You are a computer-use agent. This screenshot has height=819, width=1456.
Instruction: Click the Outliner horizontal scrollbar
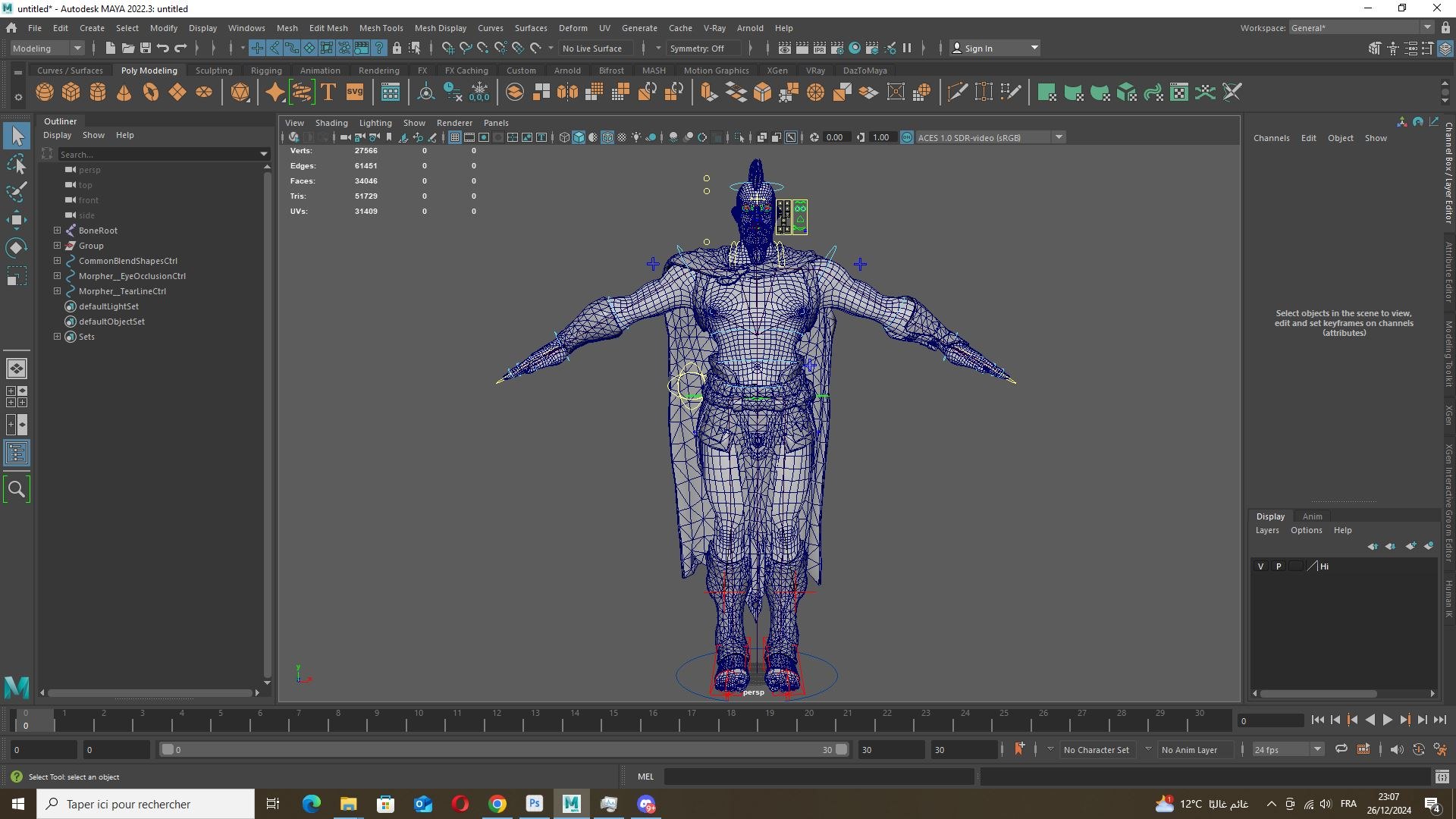(149, 692)
